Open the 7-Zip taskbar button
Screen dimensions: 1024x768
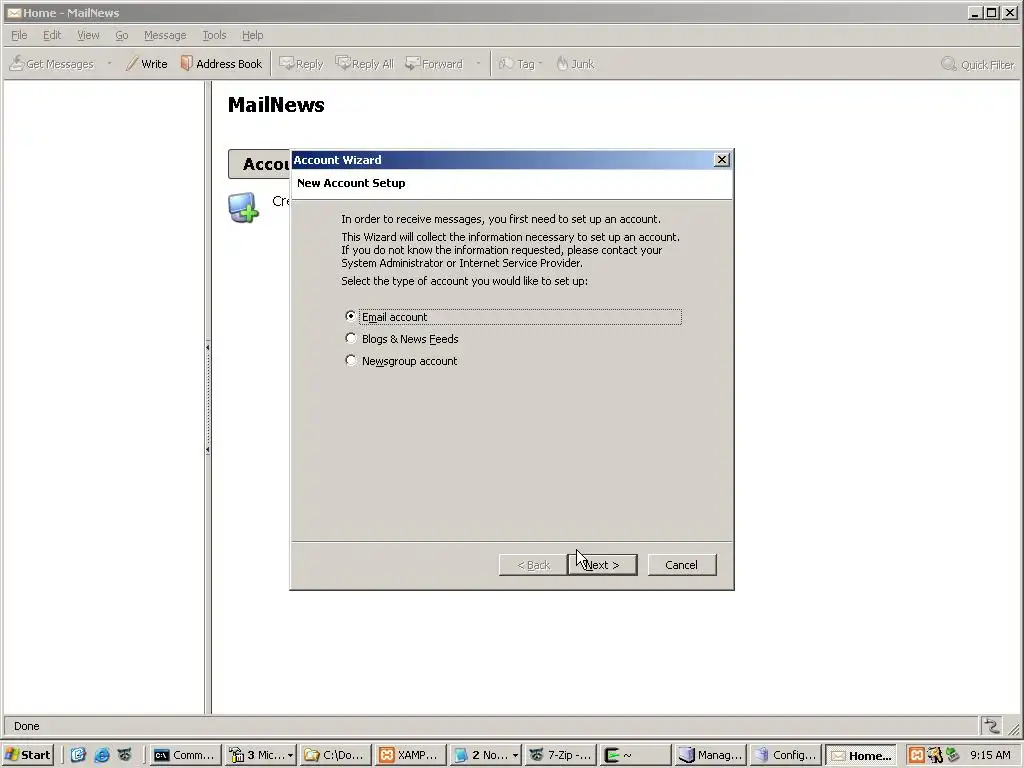coord(561,755)
